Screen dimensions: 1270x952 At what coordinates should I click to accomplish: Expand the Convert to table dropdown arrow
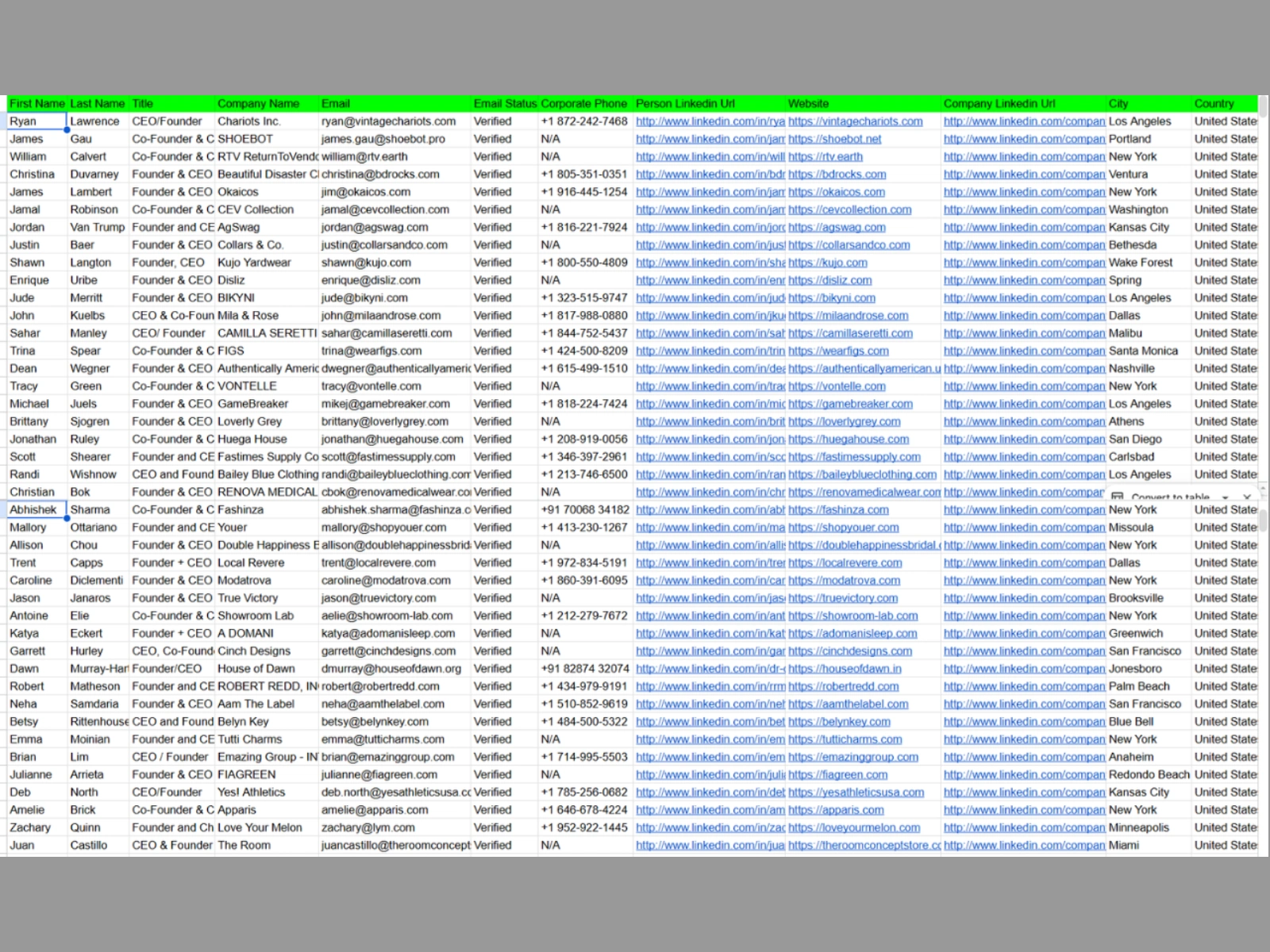pos(1226,497)
